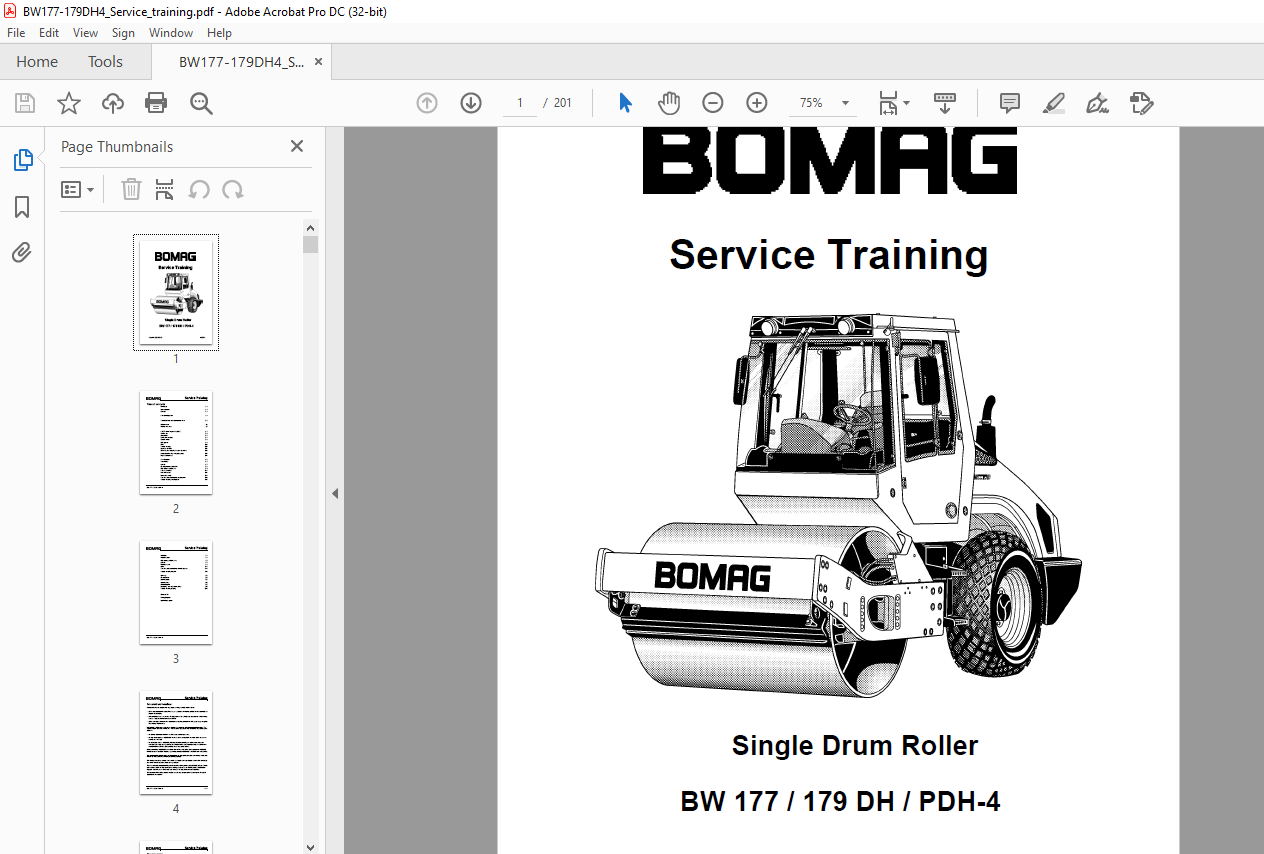The height and width of the screenshot is (854, 1264).
Task: Select the page 4 thumbnail
Action: 176,743
